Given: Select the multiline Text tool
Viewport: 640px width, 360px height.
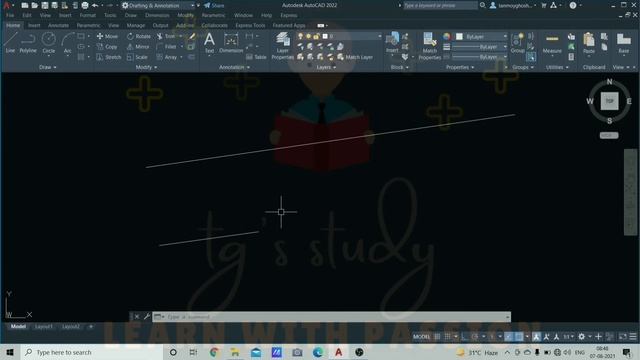Looking at the screenshot, I should tap(209, 43).
